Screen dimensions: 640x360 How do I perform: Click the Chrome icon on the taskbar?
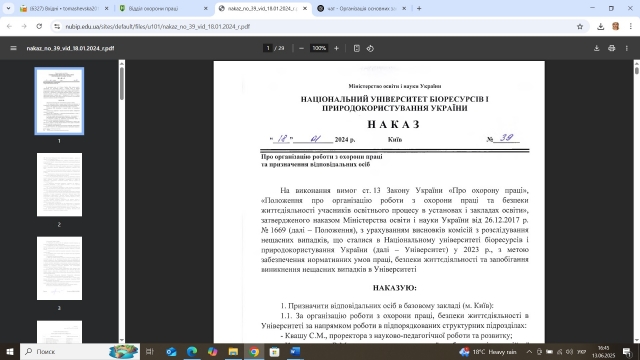point(254,351)
